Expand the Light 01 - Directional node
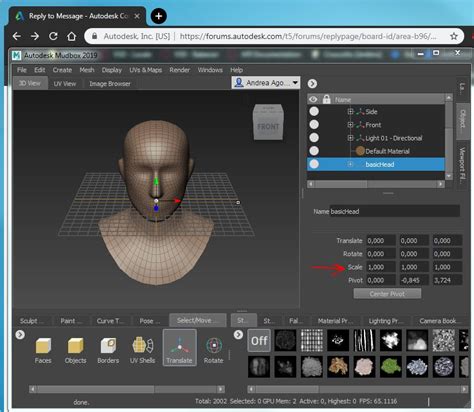 coord(350,138)
